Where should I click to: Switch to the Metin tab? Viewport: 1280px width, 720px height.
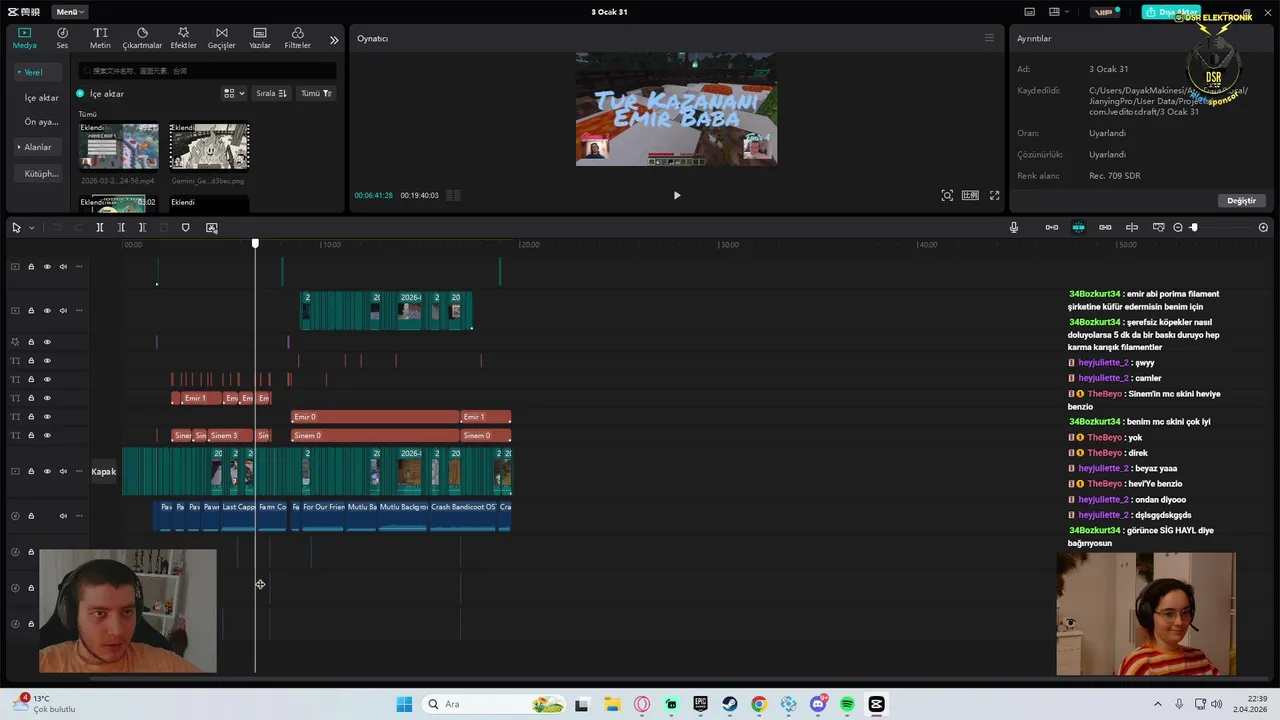click(x=100, y=38)
